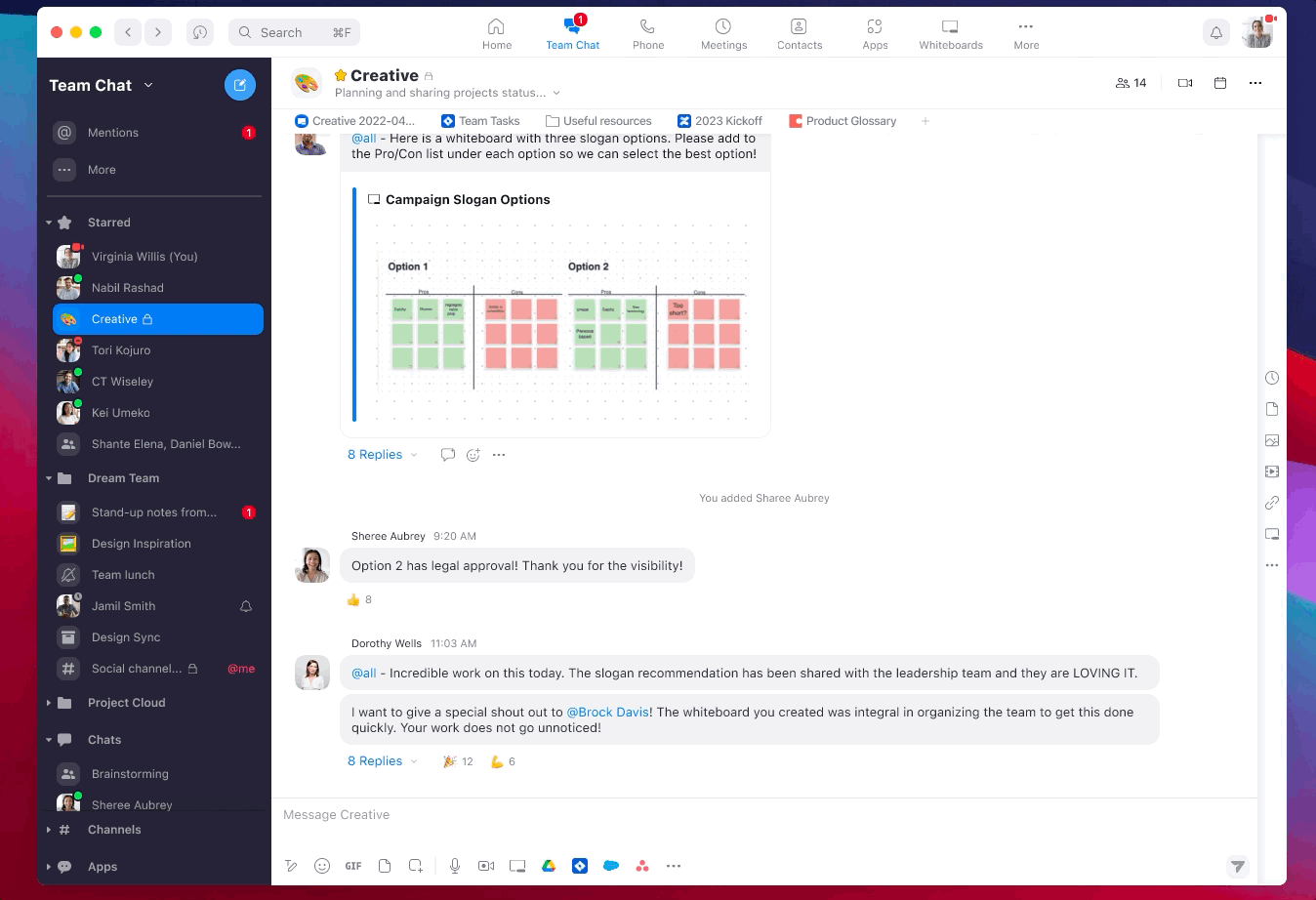Open the Salesforce cloud icon
Viewport: 1316px width, 900px height.
click(611, 866)
